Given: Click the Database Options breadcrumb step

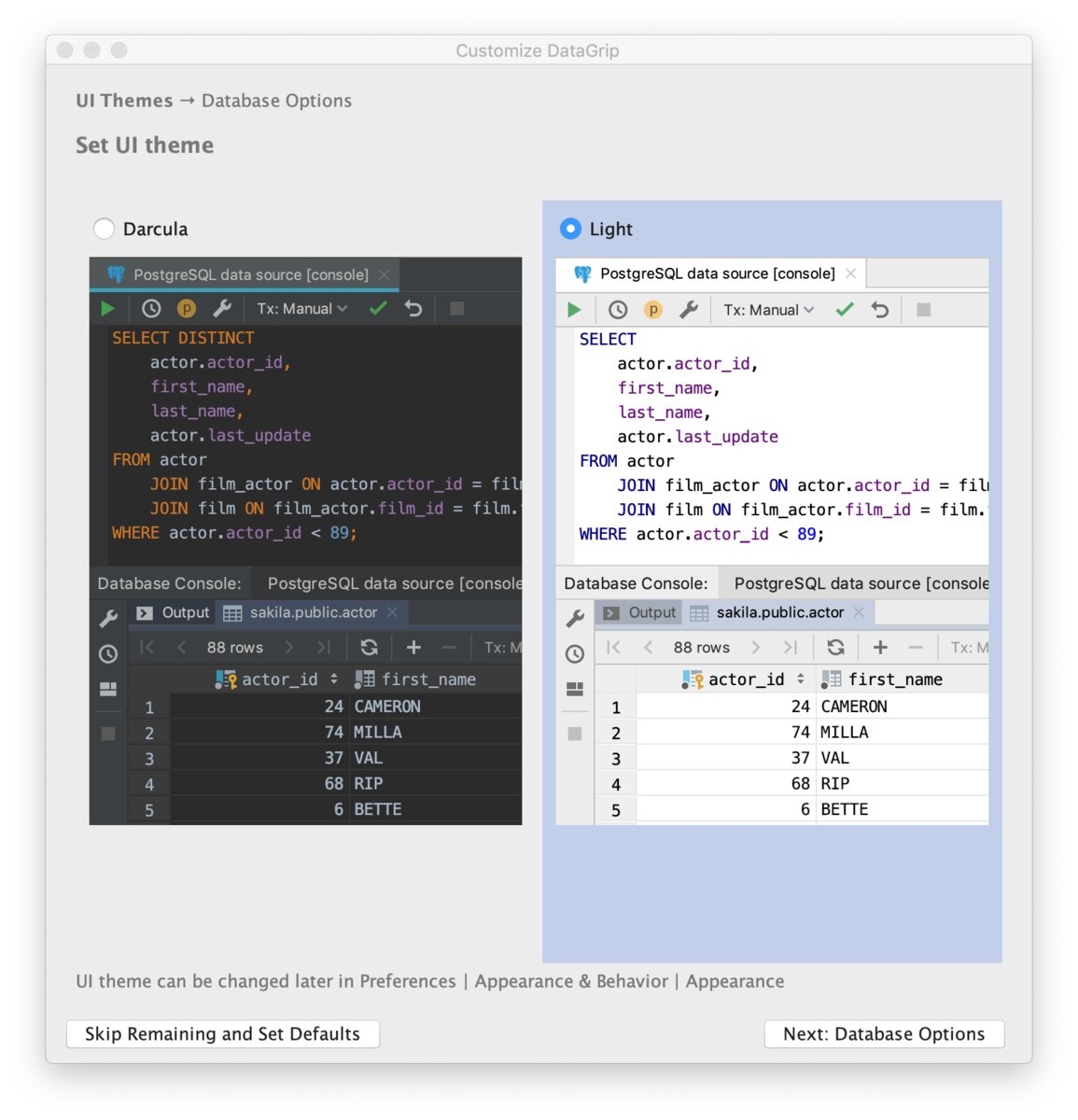Looking at the screenshot, I should coord(276,101).
